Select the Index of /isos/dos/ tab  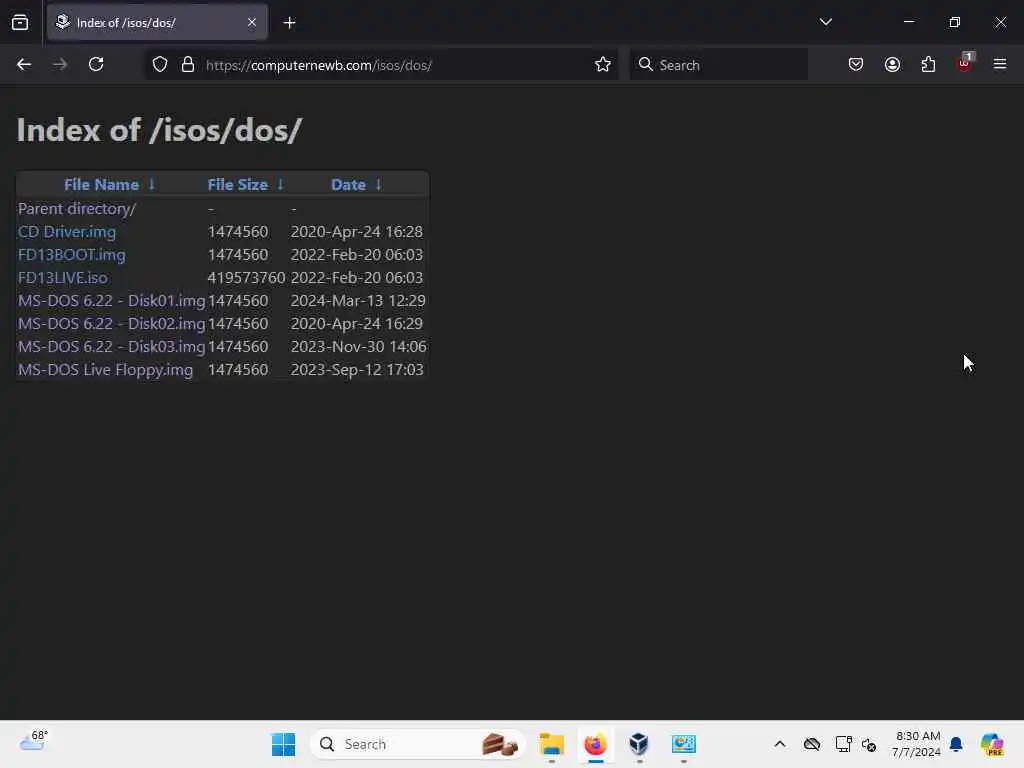click(157, 22)
